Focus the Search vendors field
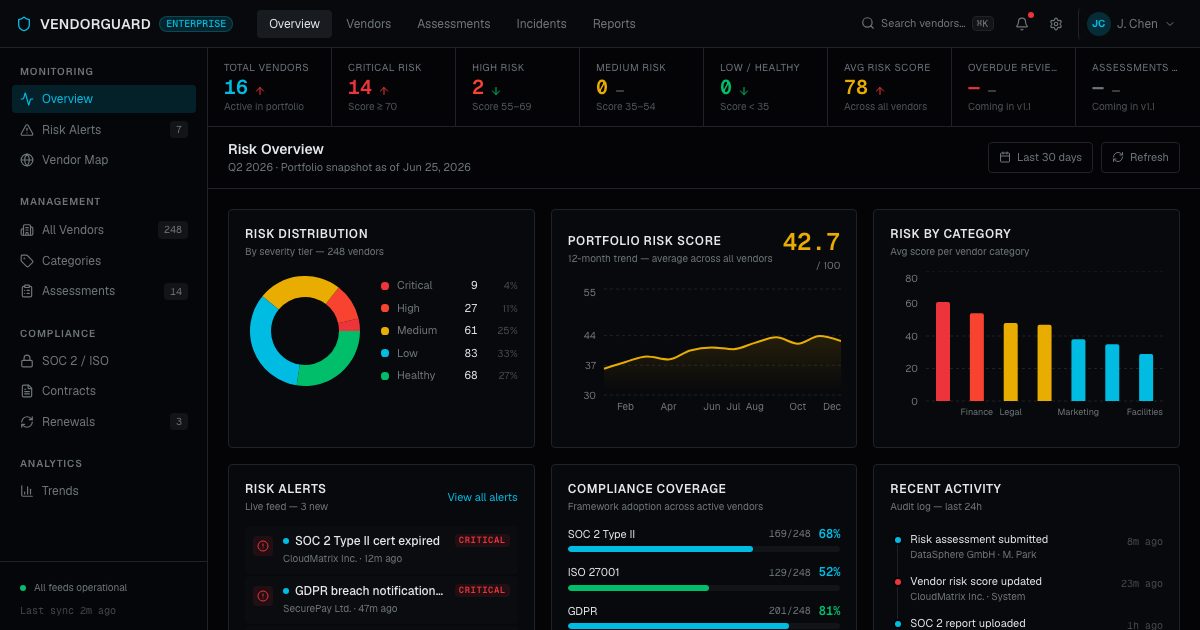 pos(927,24)
